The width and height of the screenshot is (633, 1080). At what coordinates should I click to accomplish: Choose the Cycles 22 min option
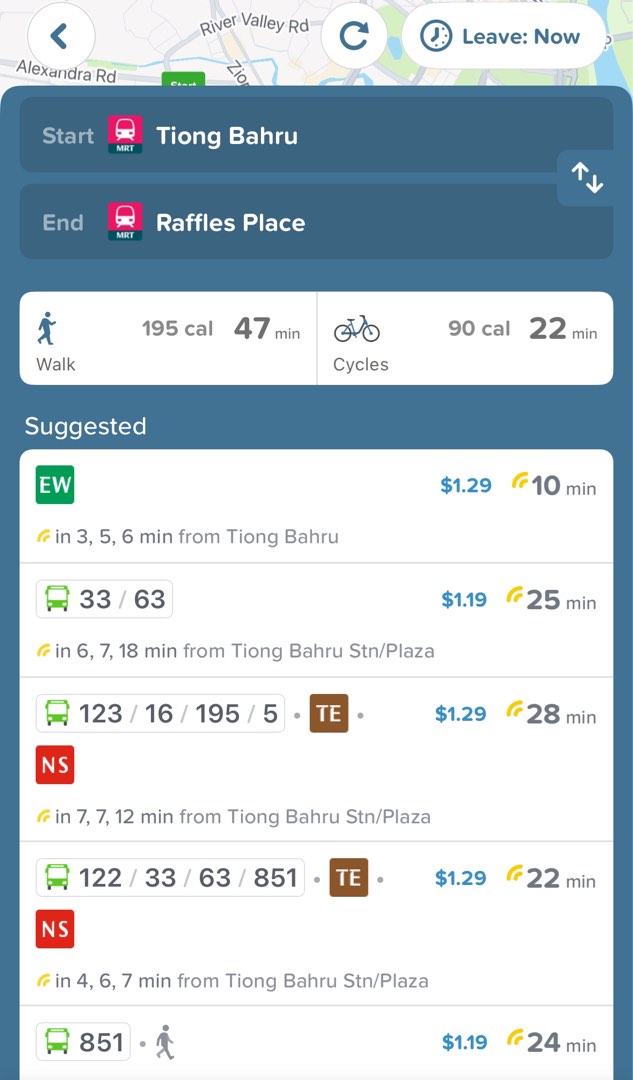click(x=465, y=338)
